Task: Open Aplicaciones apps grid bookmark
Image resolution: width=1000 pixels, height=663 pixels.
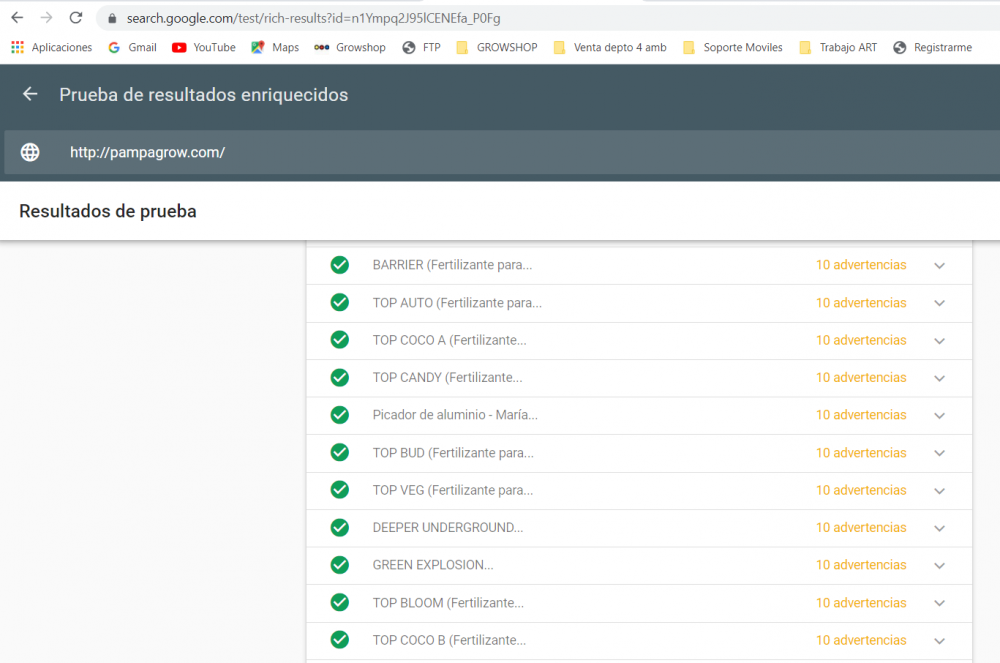Action: coord(52,47)
